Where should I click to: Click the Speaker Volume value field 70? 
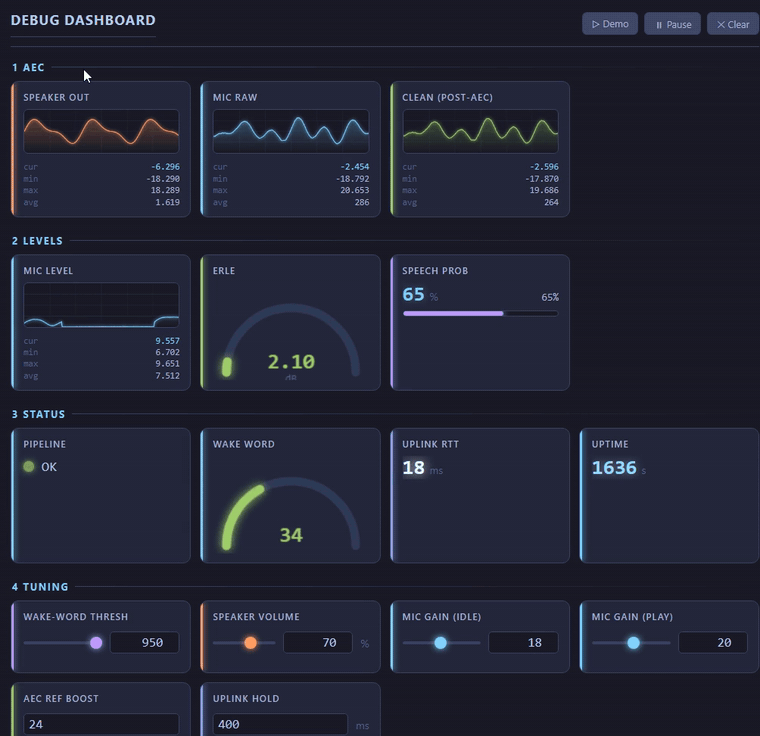click(318, 643)
